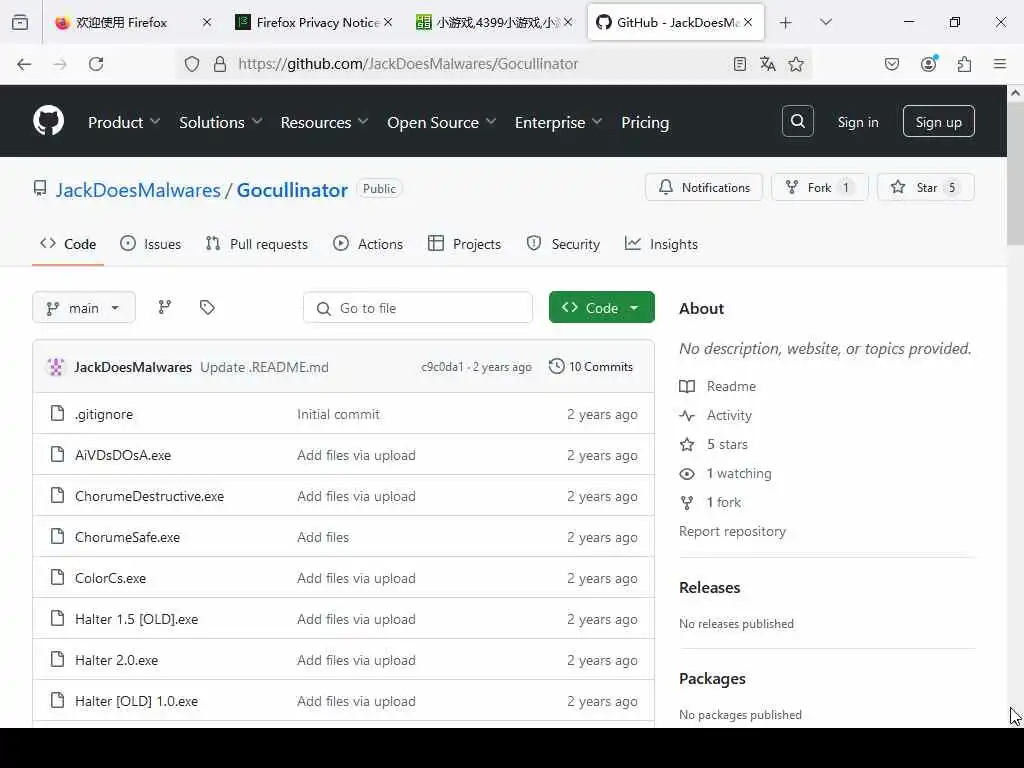Open ChorumeDestructive.exe file entry
The image size is (1024, 768).
pyautogui.click(x=149, y=496)
